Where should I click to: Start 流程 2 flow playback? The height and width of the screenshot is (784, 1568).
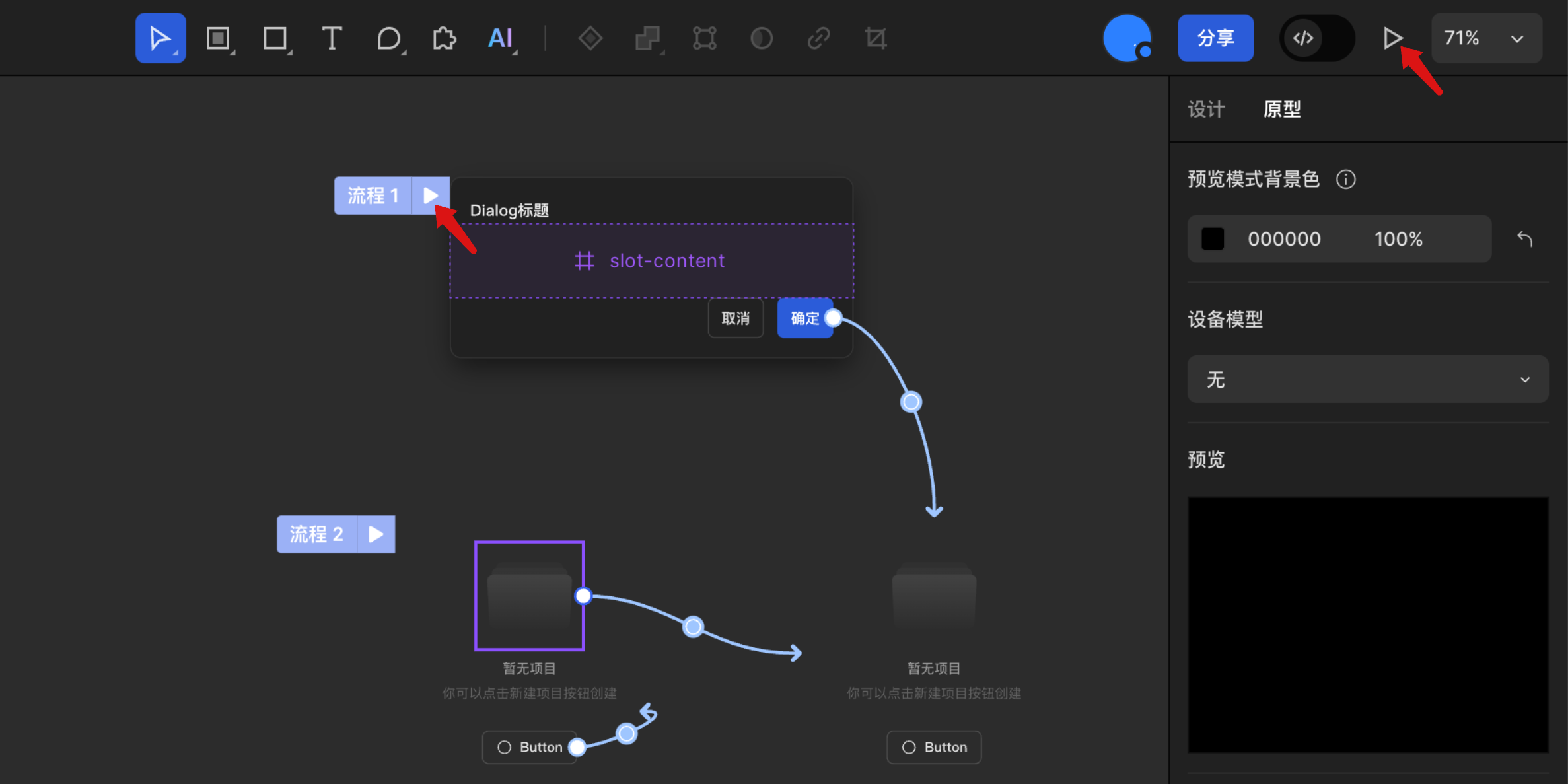pyautogui.click(x=376, y=534)
